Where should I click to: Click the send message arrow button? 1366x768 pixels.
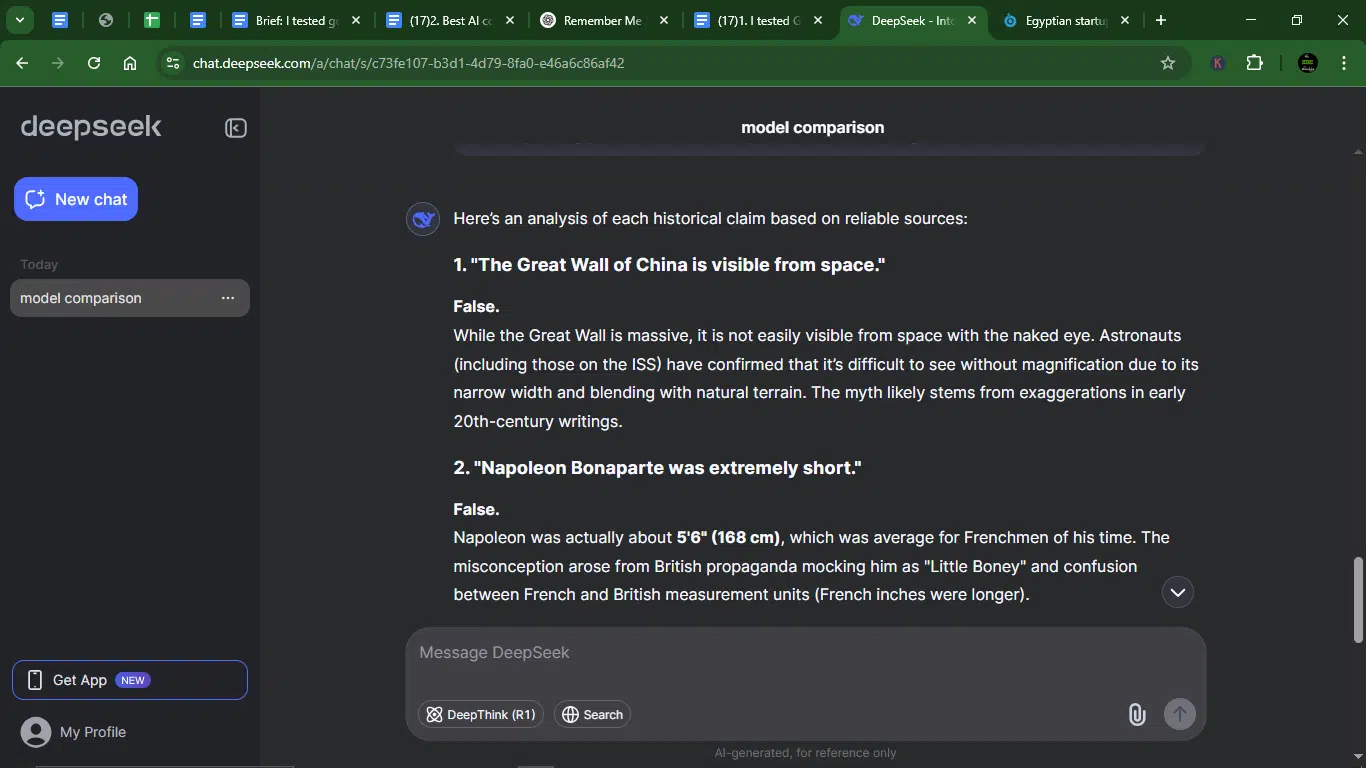tap(1180, 714)
